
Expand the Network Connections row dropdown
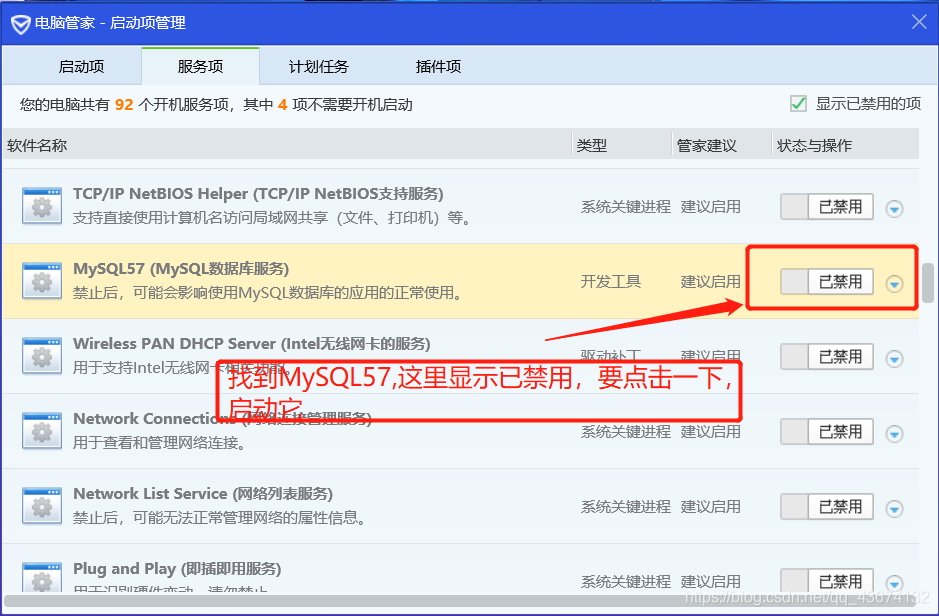click(895, 433)
